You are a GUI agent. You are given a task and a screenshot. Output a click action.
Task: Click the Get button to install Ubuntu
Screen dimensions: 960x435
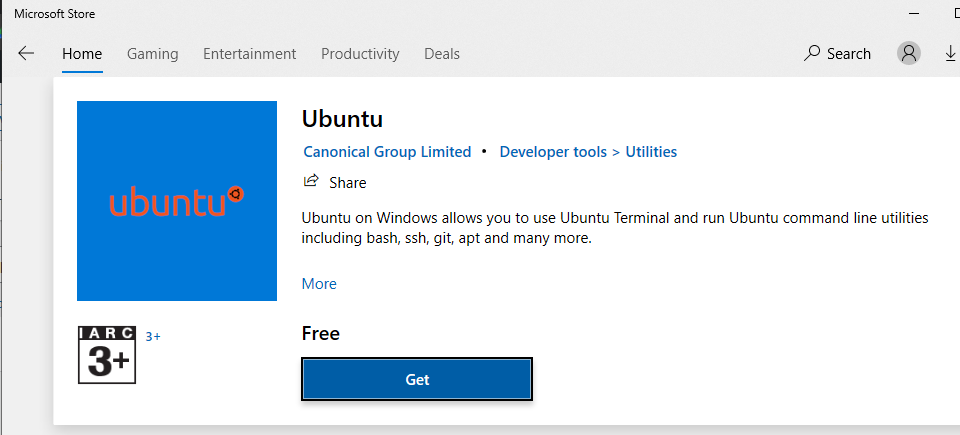click(x=417, y=379)
